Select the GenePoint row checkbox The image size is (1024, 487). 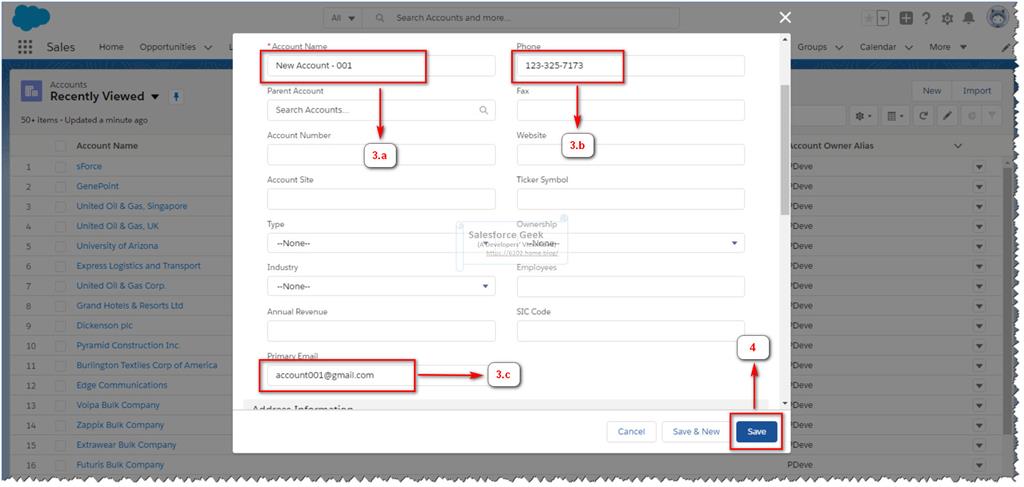61,187
